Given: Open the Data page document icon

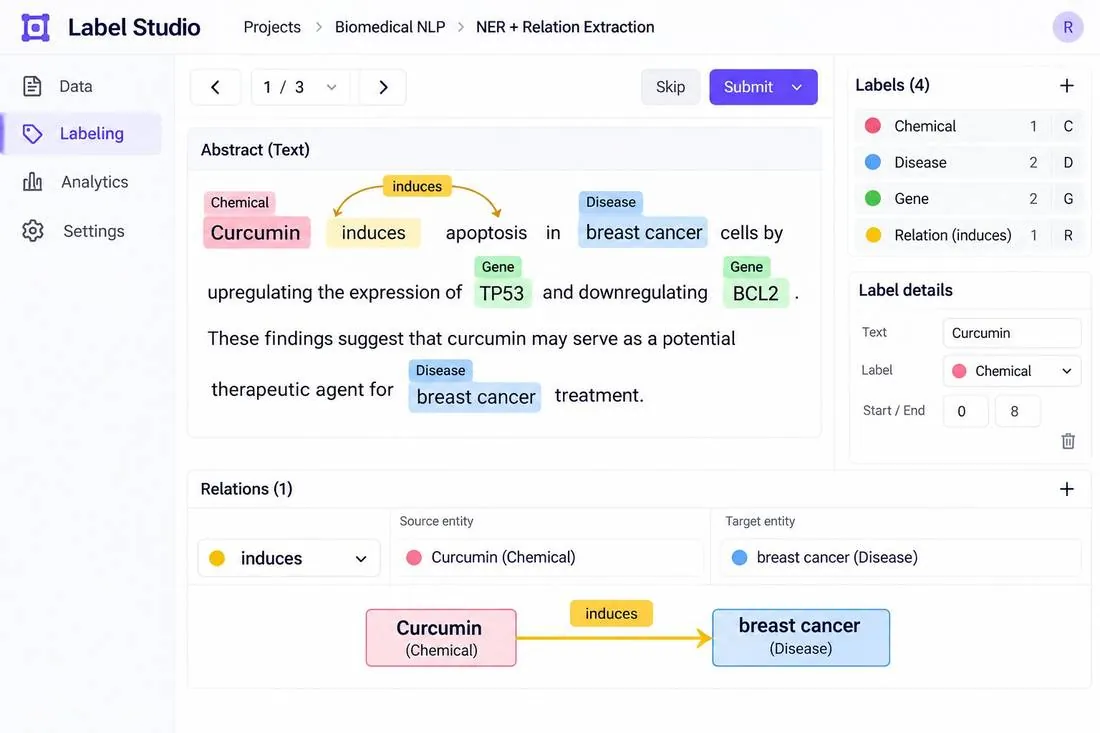Looking at the screenshot, I should 32,86.
